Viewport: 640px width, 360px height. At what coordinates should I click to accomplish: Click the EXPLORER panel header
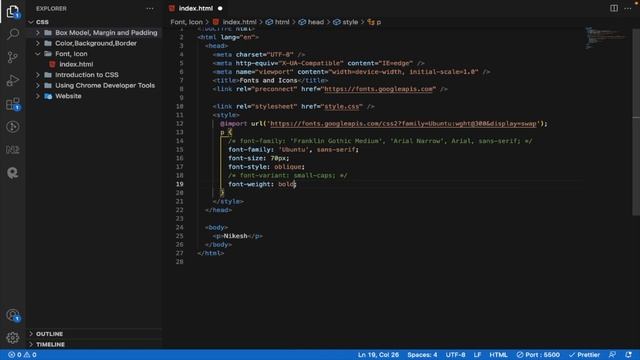[51, 8]
